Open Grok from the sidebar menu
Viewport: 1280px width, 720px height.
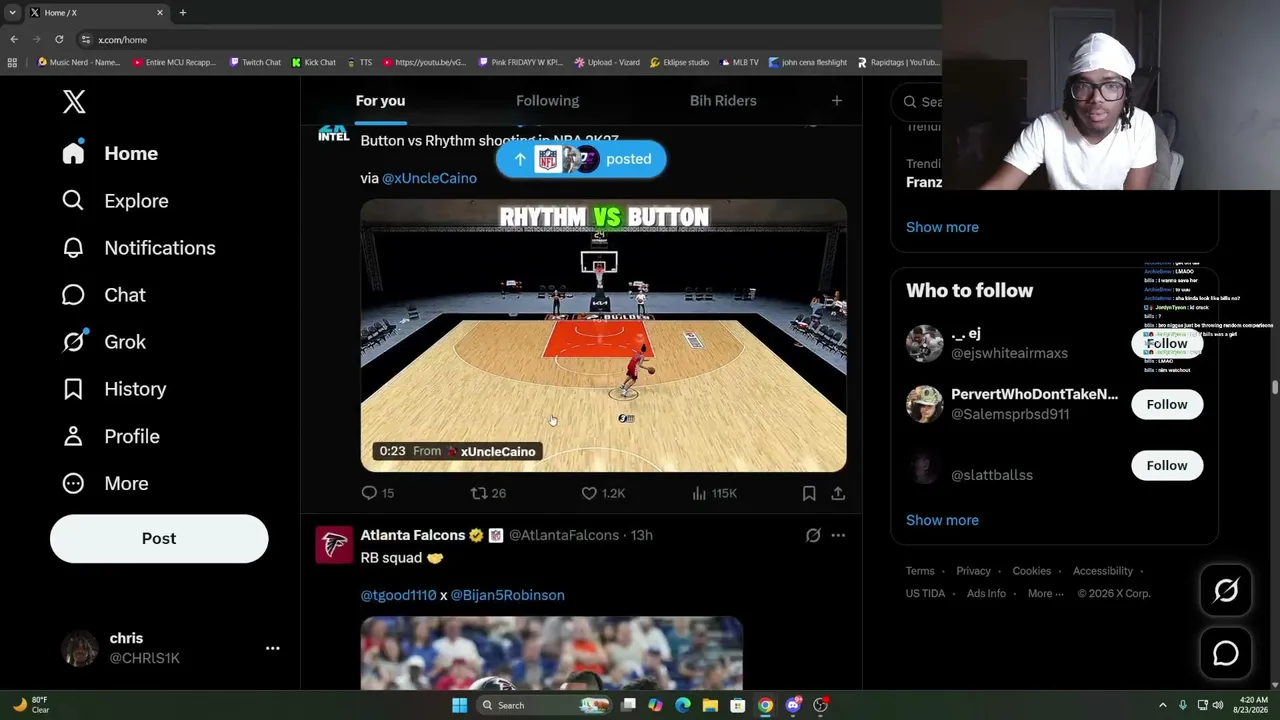(x=103, y=342)
